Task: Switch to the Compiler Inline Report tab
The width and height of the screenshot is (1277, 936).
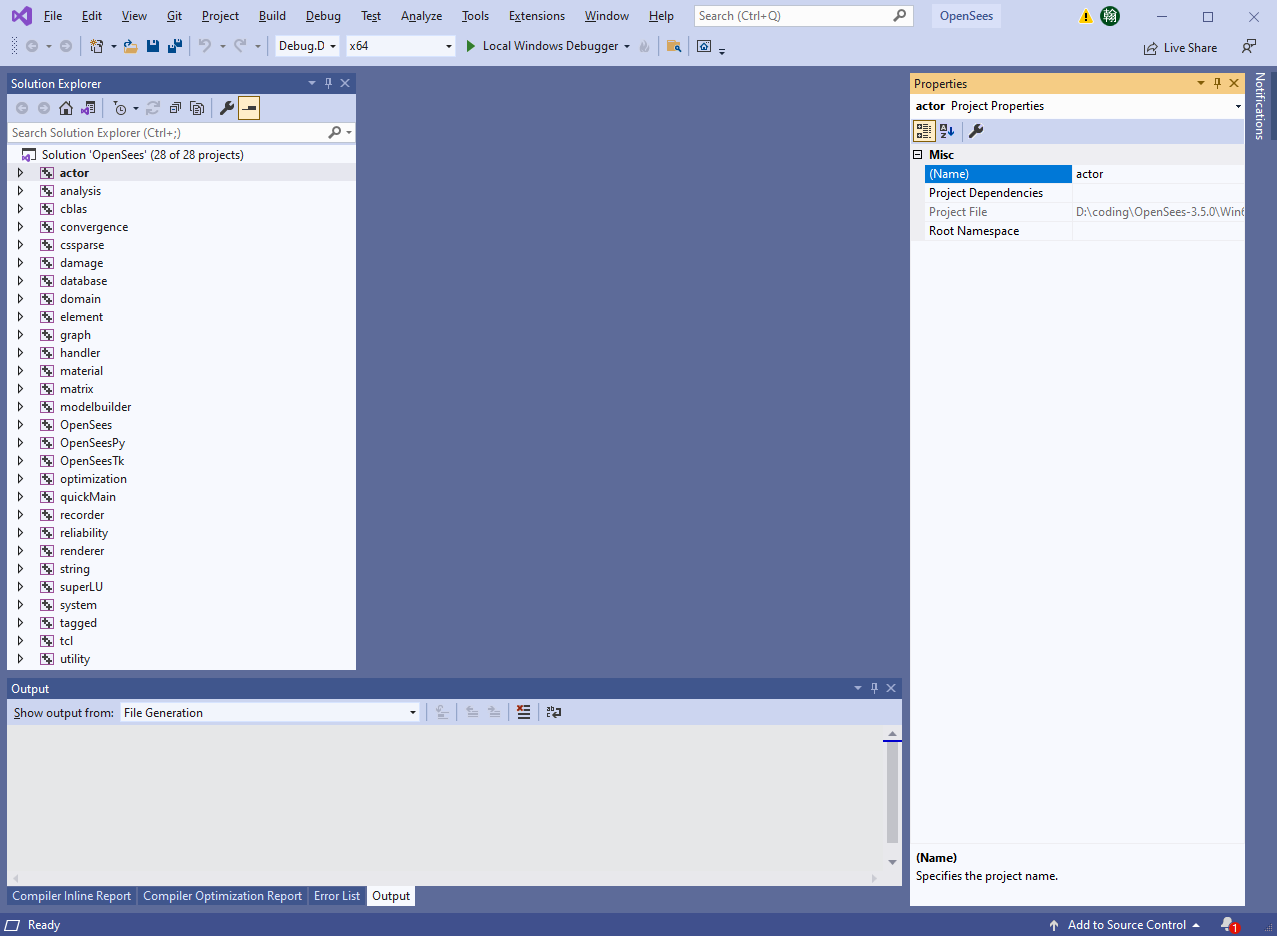Action: pos(72,896)
